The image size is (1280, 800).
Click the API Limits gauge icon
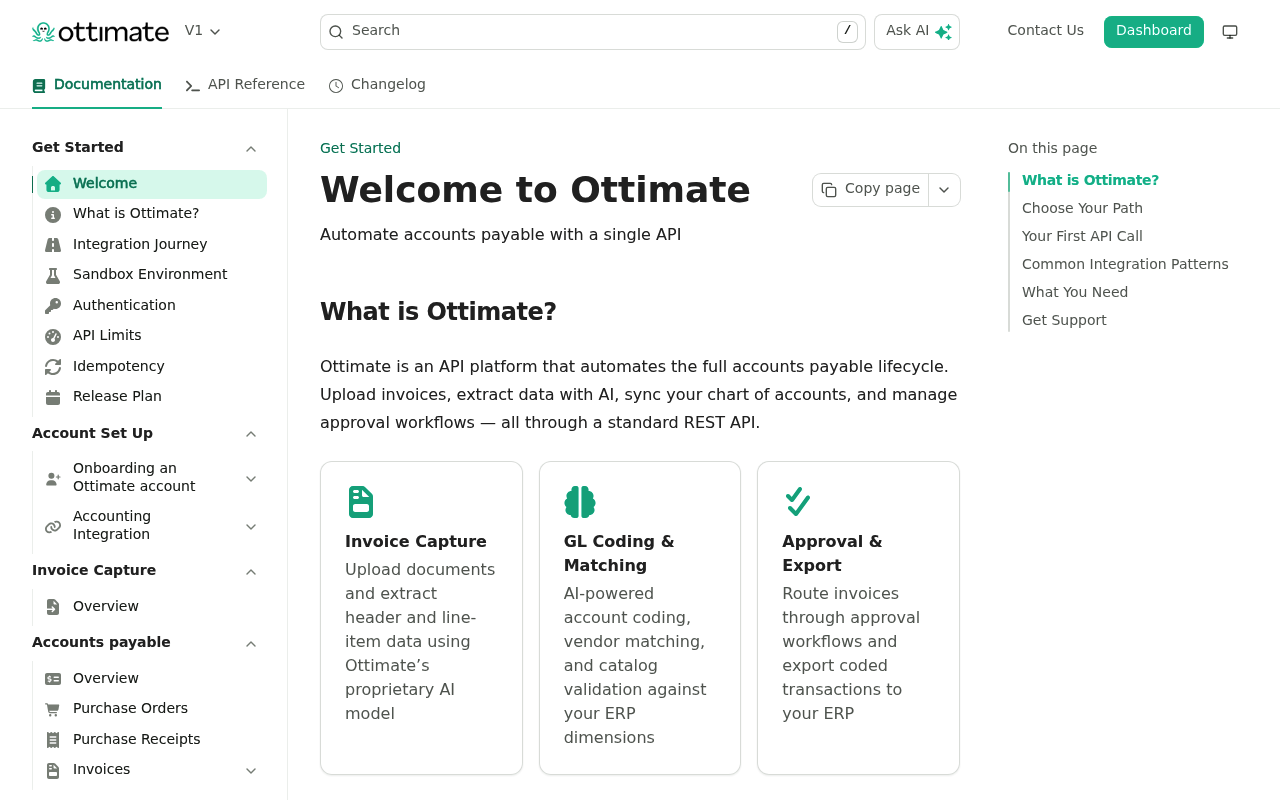[53, 336]
